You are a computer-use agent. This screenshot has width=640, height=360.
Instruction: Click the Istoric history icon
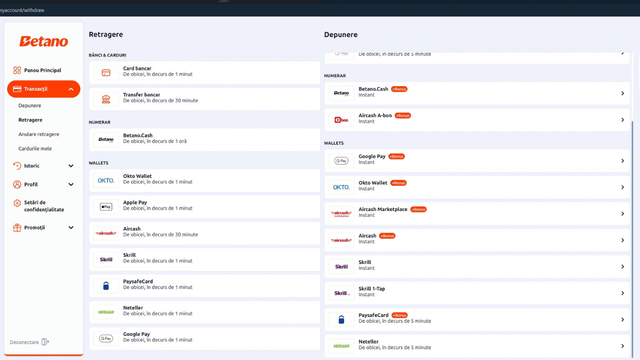17,166
